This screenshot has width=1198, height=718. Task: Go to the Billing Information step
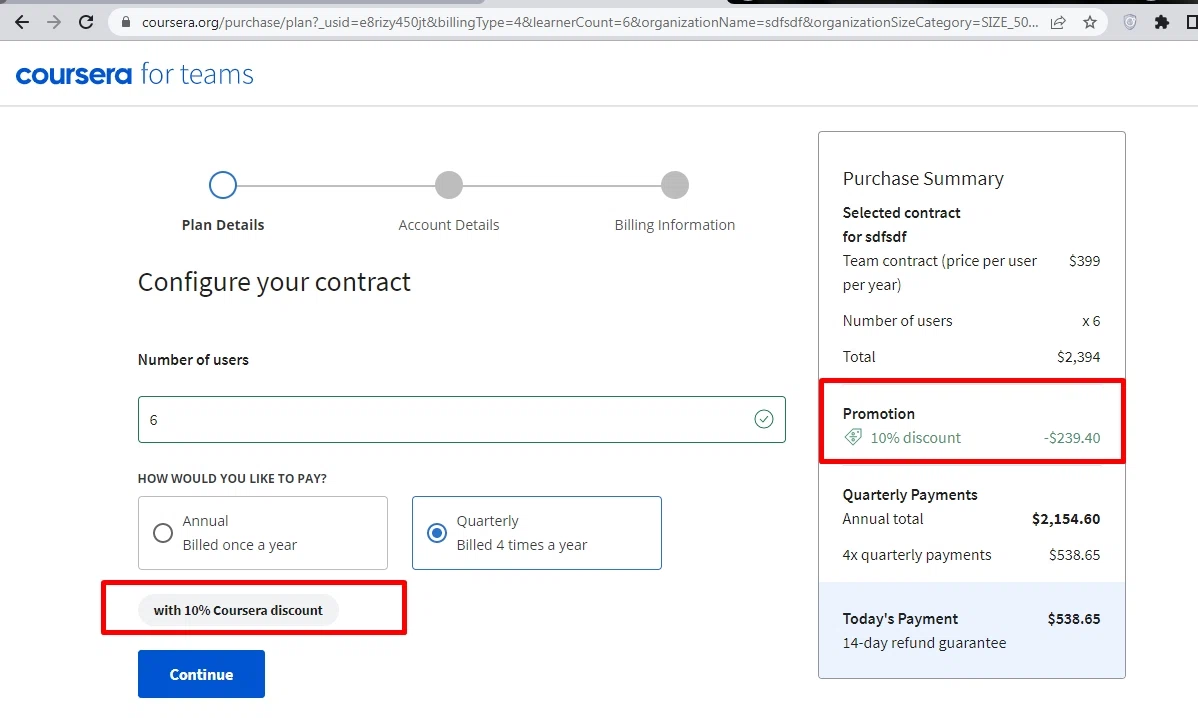675,185
